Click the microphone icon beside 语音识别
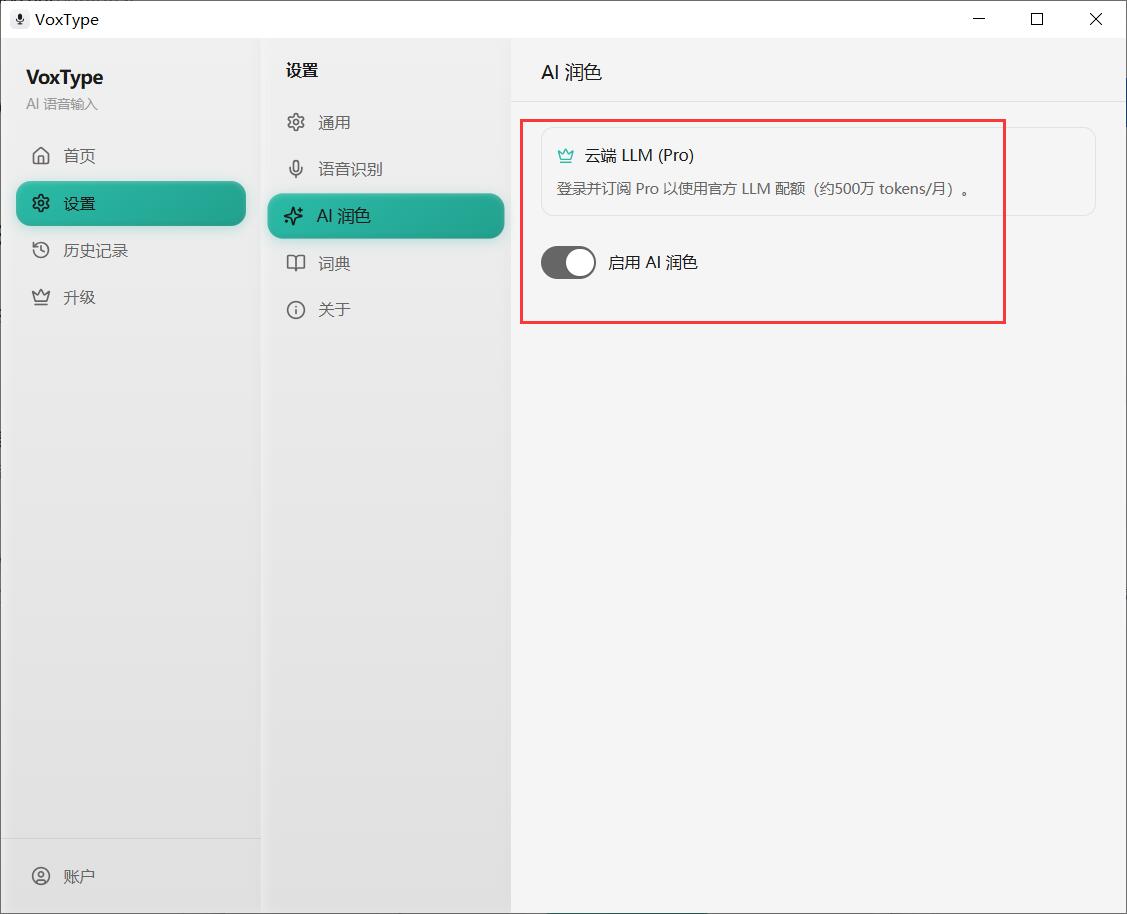The height and width of the screenshot is (914, 1127). 295,169
